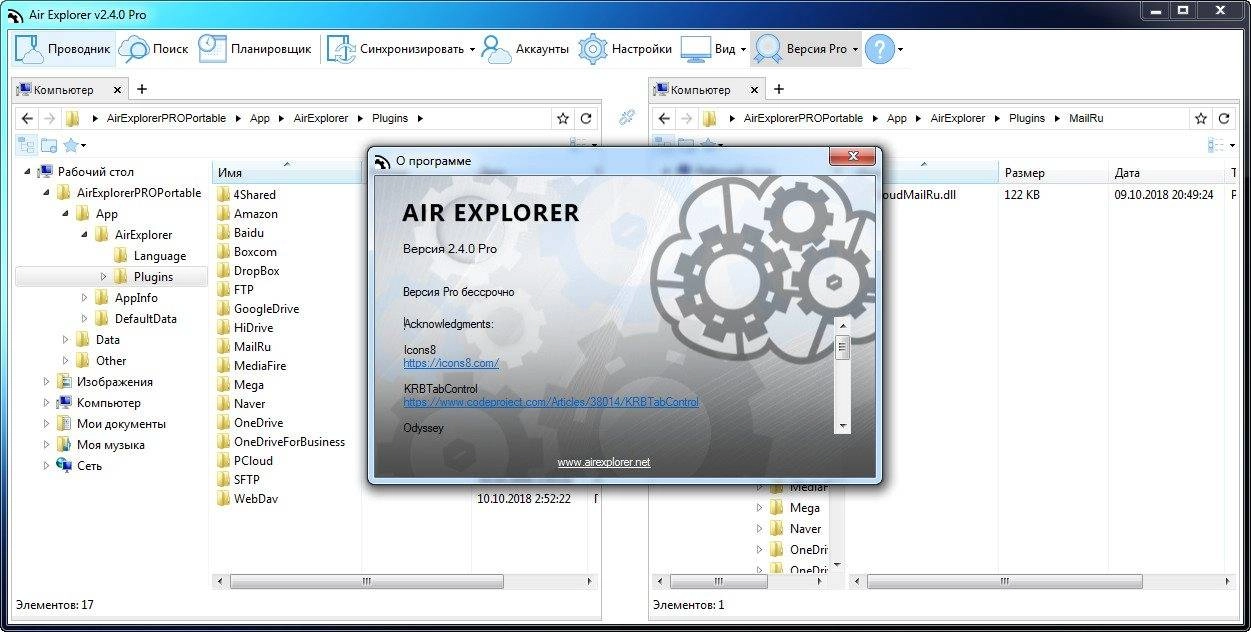1251x632 pixels.
Task: Open Синхронизировать dropdown arrow
Action: [x=472, y=49]
